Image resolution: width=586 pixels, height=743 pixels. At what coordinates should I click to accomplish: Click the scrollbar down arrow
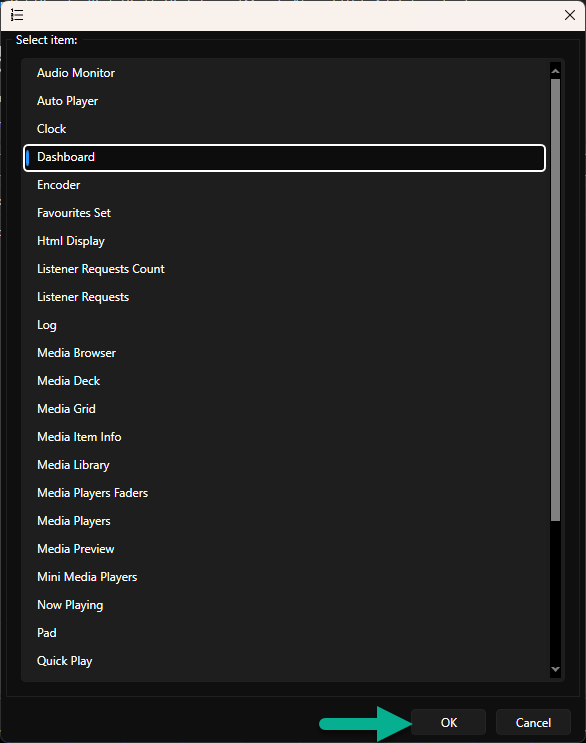[x=555, y=669]
